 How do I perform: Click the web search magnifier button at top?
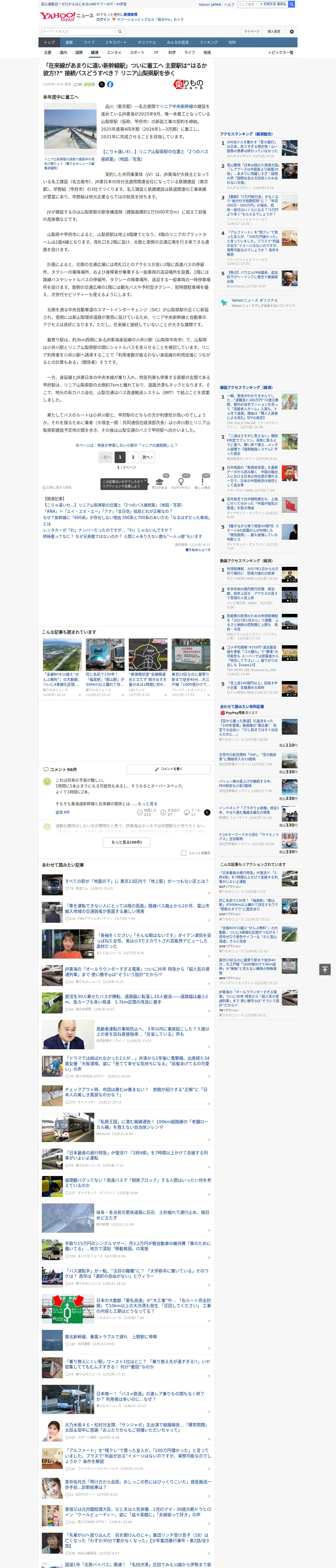[x=292, y=4]
